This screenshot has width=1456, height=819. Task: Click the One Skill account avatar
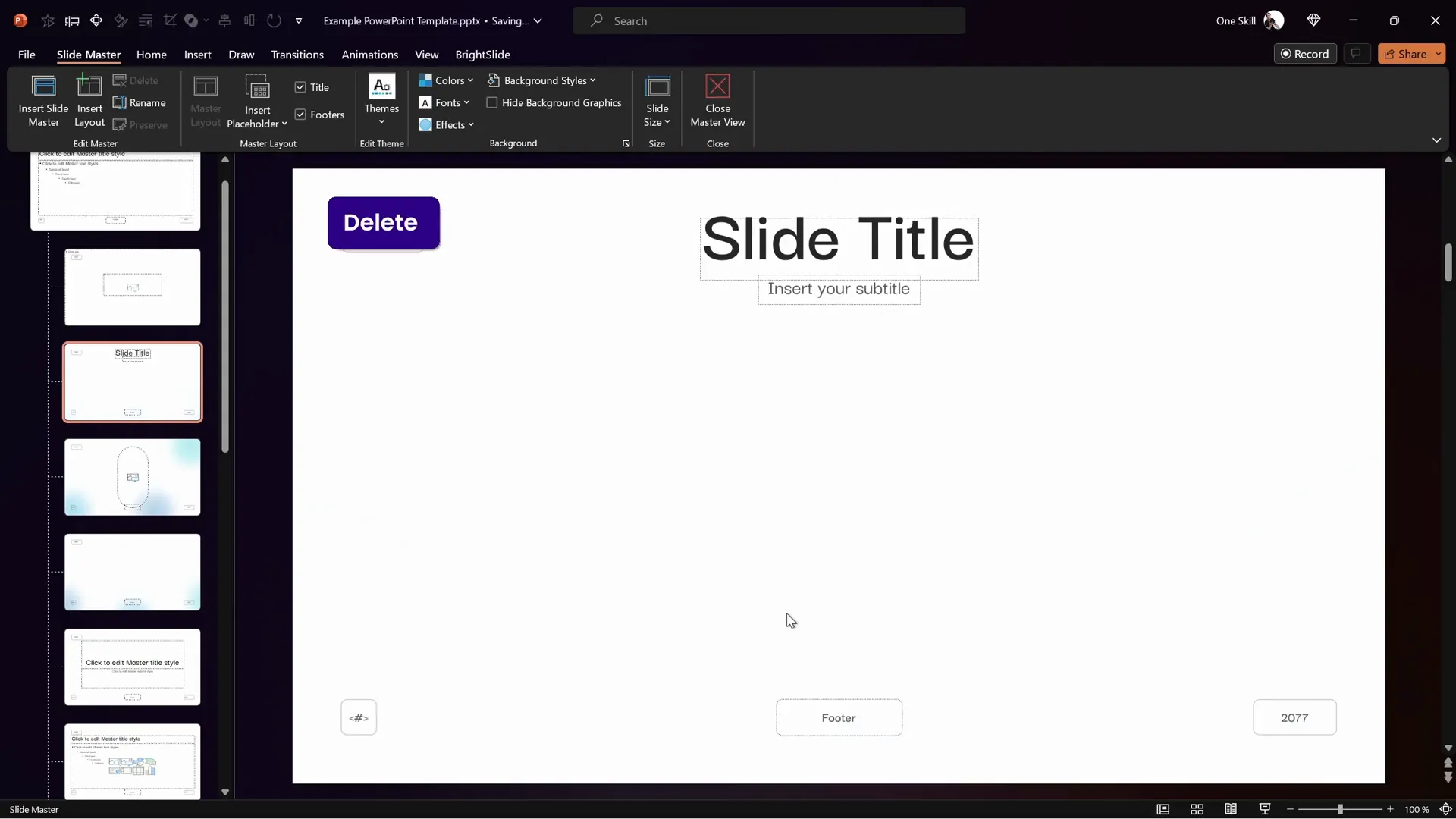click(1274, 20)
